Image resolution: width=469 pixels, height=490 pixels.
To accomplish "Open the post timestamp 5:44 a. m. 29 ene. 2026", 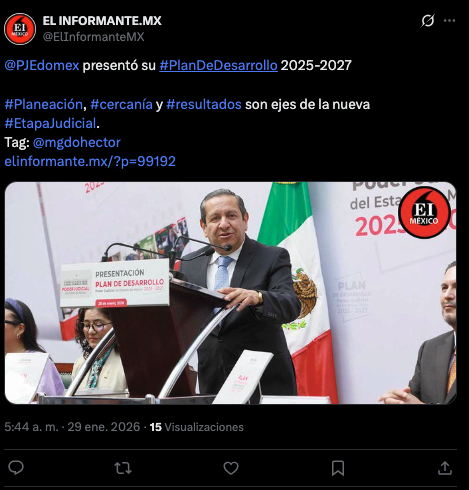I will (72, 427).
